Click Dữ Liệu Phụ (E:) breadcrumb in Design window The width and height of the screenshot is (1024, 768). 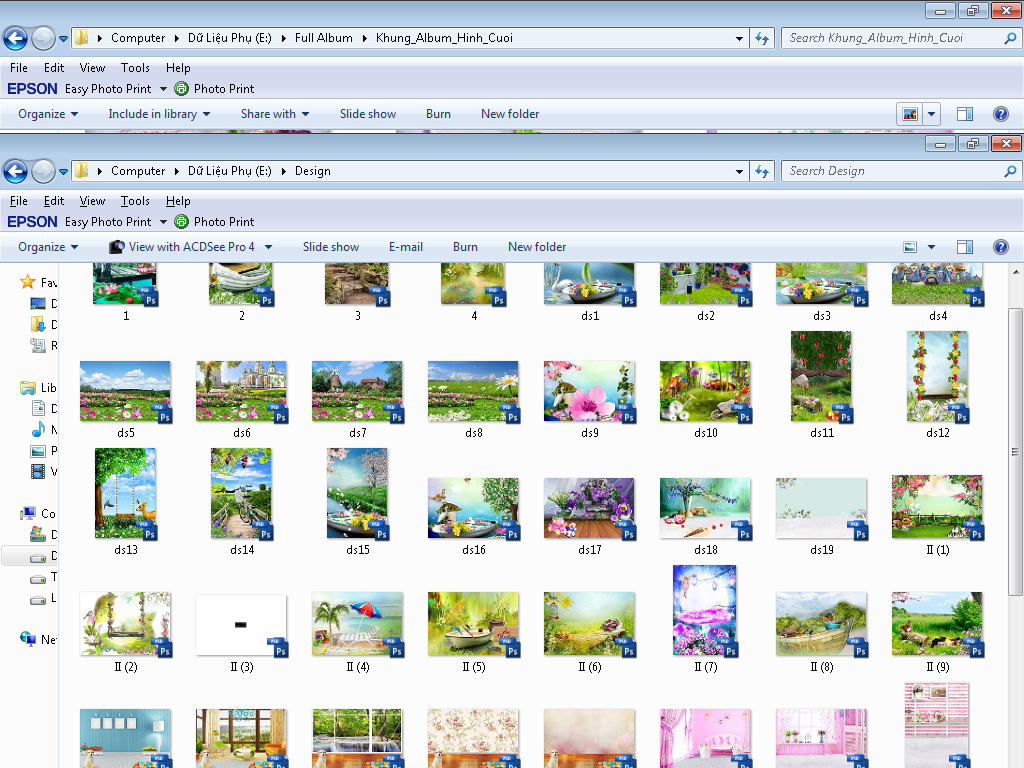[229, 171]
